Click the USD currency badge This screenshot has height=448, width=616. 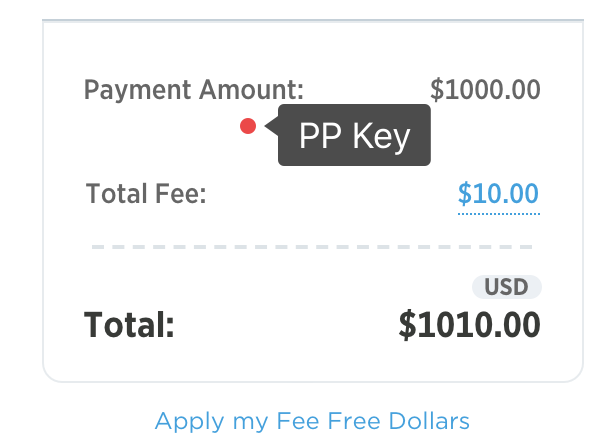(506, 287)
